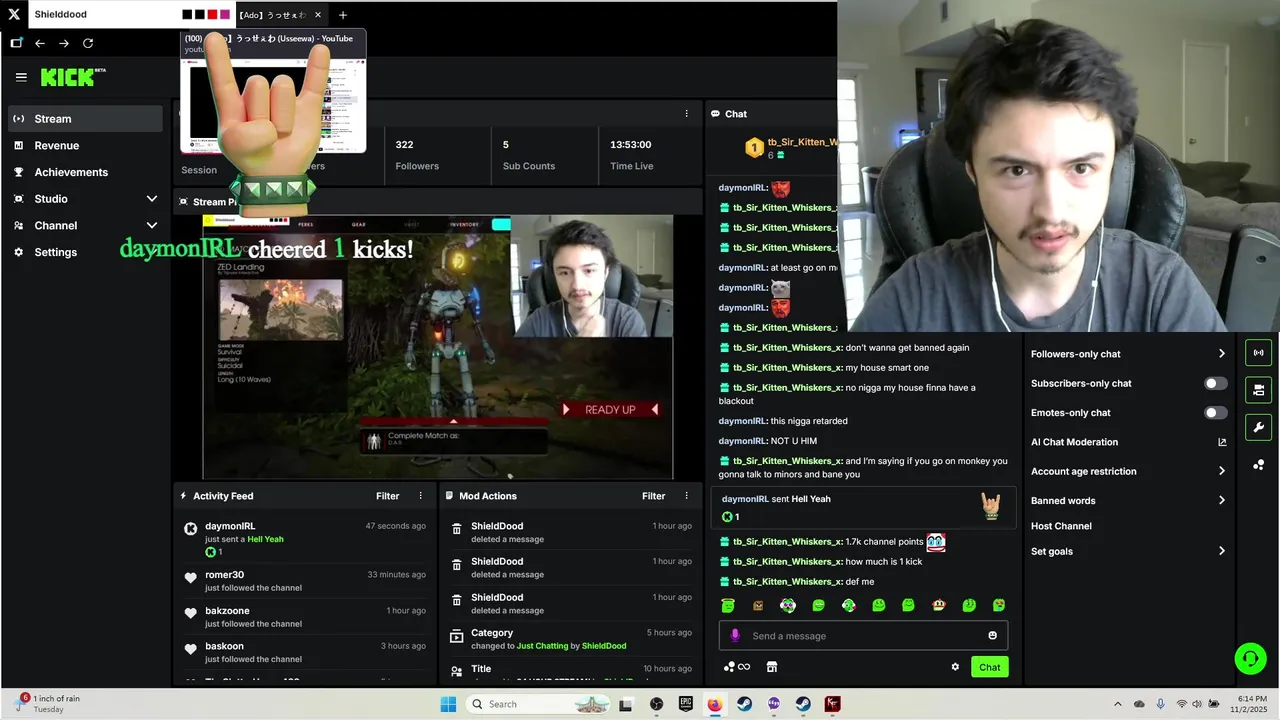Open the Achievements page in sidebar
1280x720 pixels.
coord(85,172)
